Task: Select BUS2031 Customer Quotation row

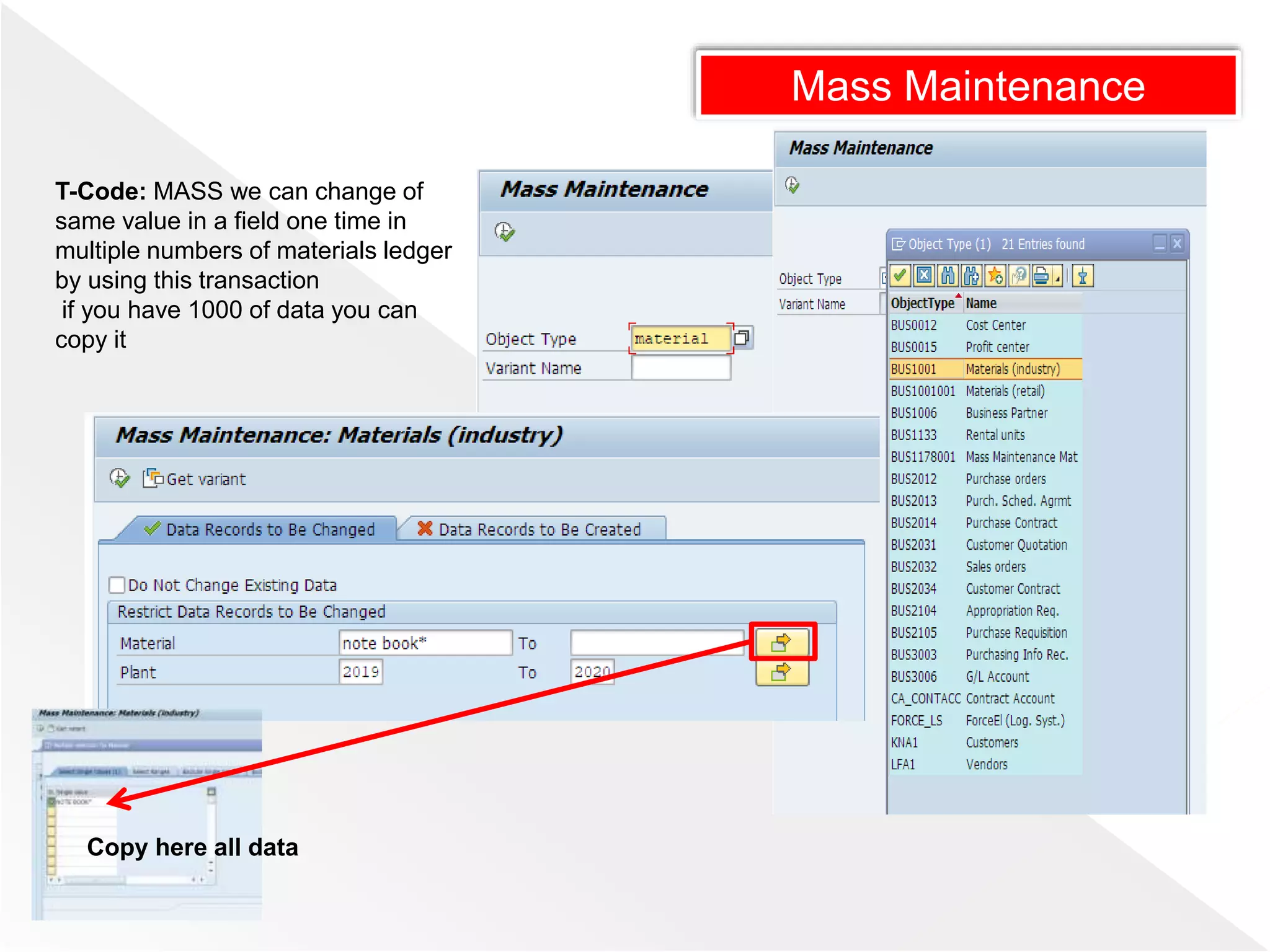Action: [985, 545]
